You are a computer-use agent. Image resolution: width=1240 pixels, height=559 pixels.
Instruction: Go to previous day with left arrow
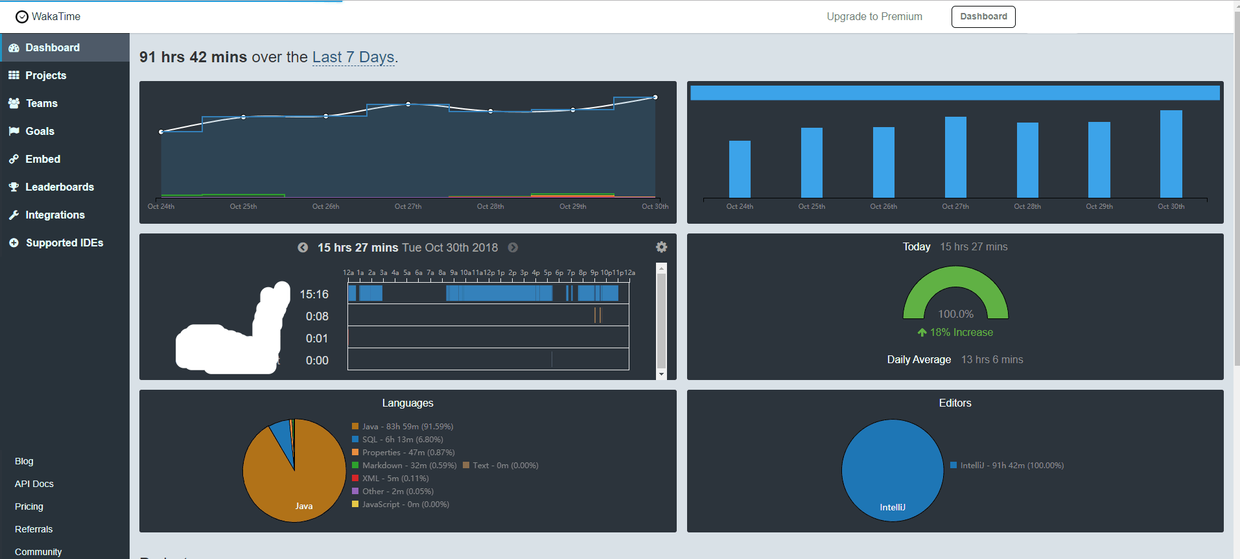click(303, 247)
